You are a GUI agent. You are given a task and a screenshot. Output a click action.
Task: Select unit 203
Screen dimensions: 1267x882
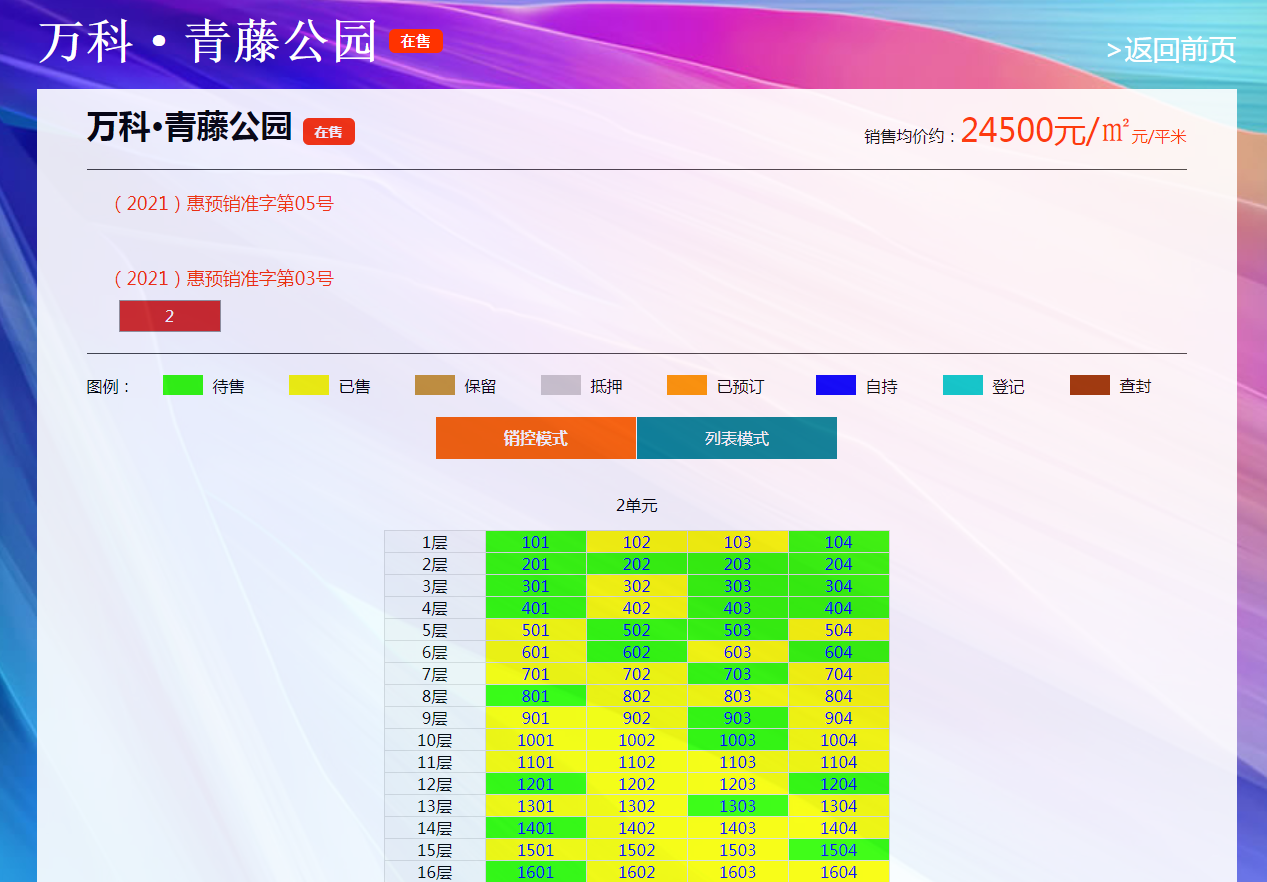(738, 564)
